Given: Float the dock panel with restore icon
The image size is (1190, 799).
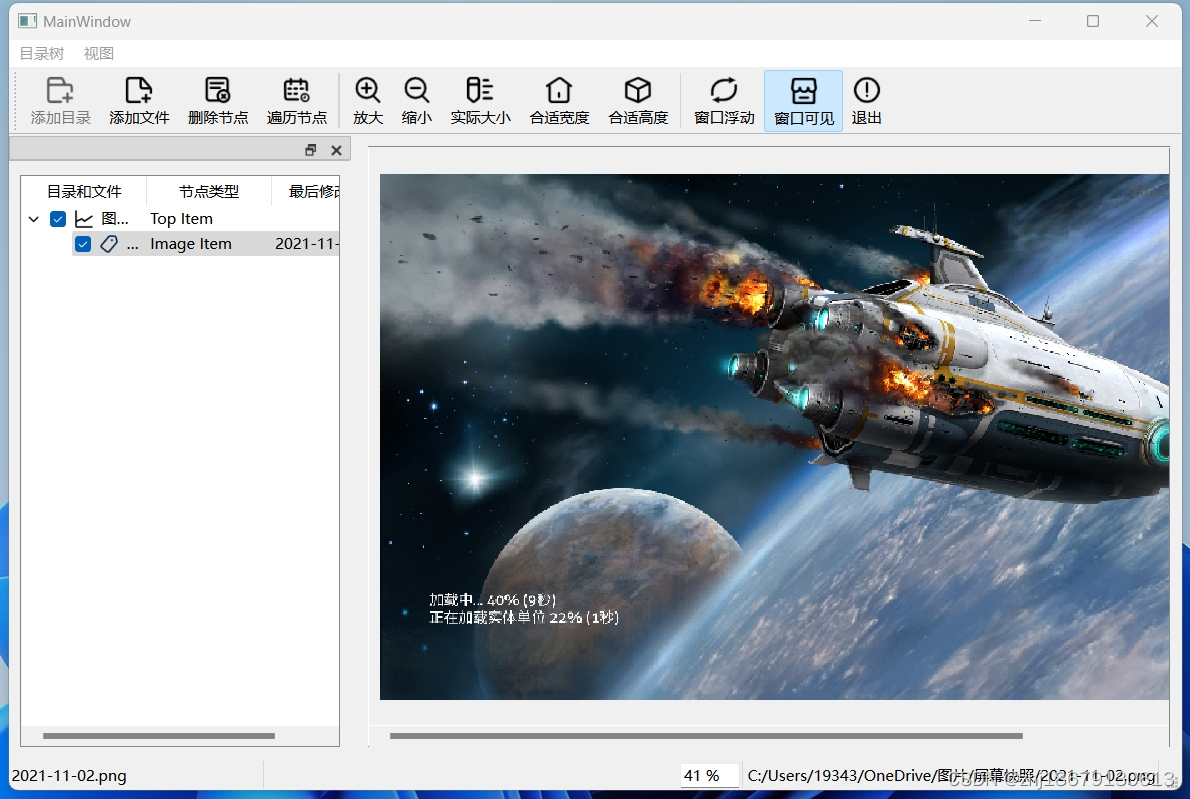Looking at the screenshot, I should click(x=310, y=150).
